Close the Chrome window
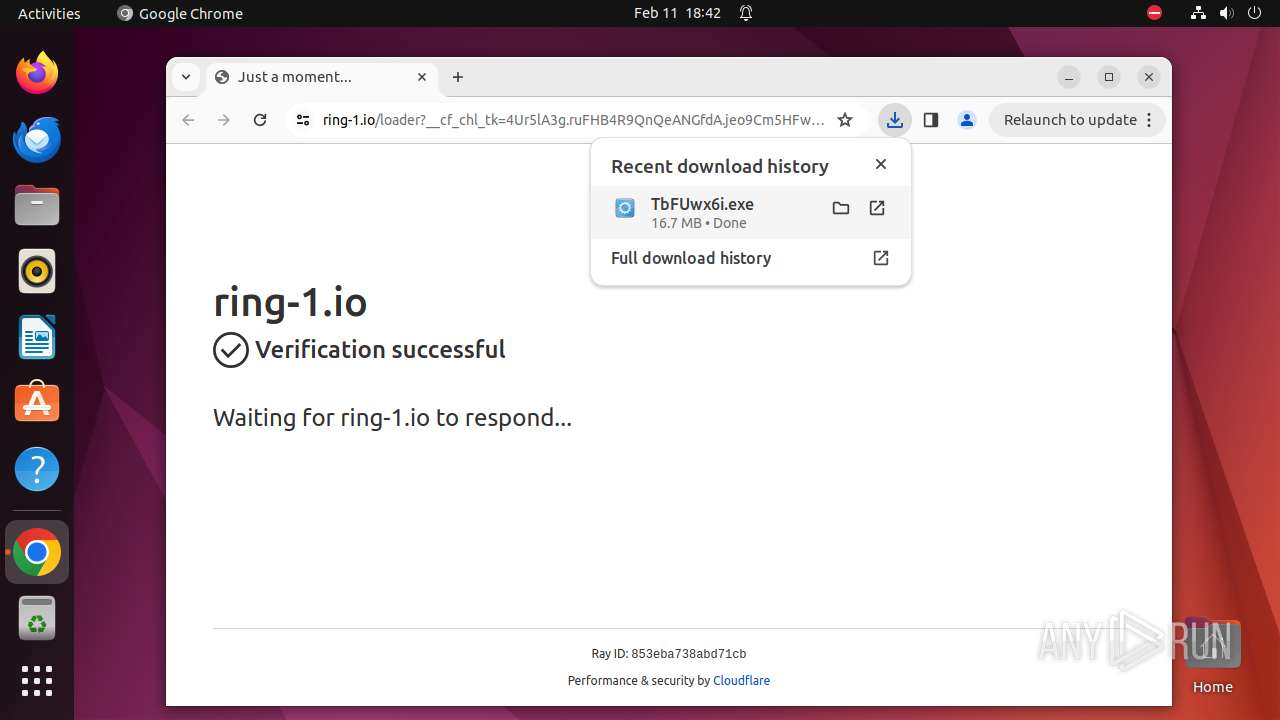This screenshot has height=720, width=1280. [x=1149, y=77]
